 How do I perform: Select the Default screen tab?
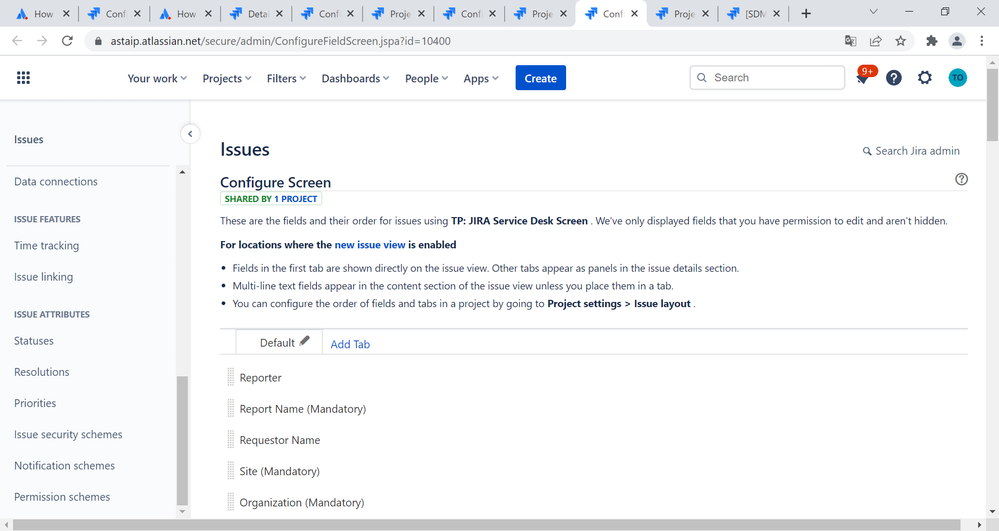click(x=277, y=343)
